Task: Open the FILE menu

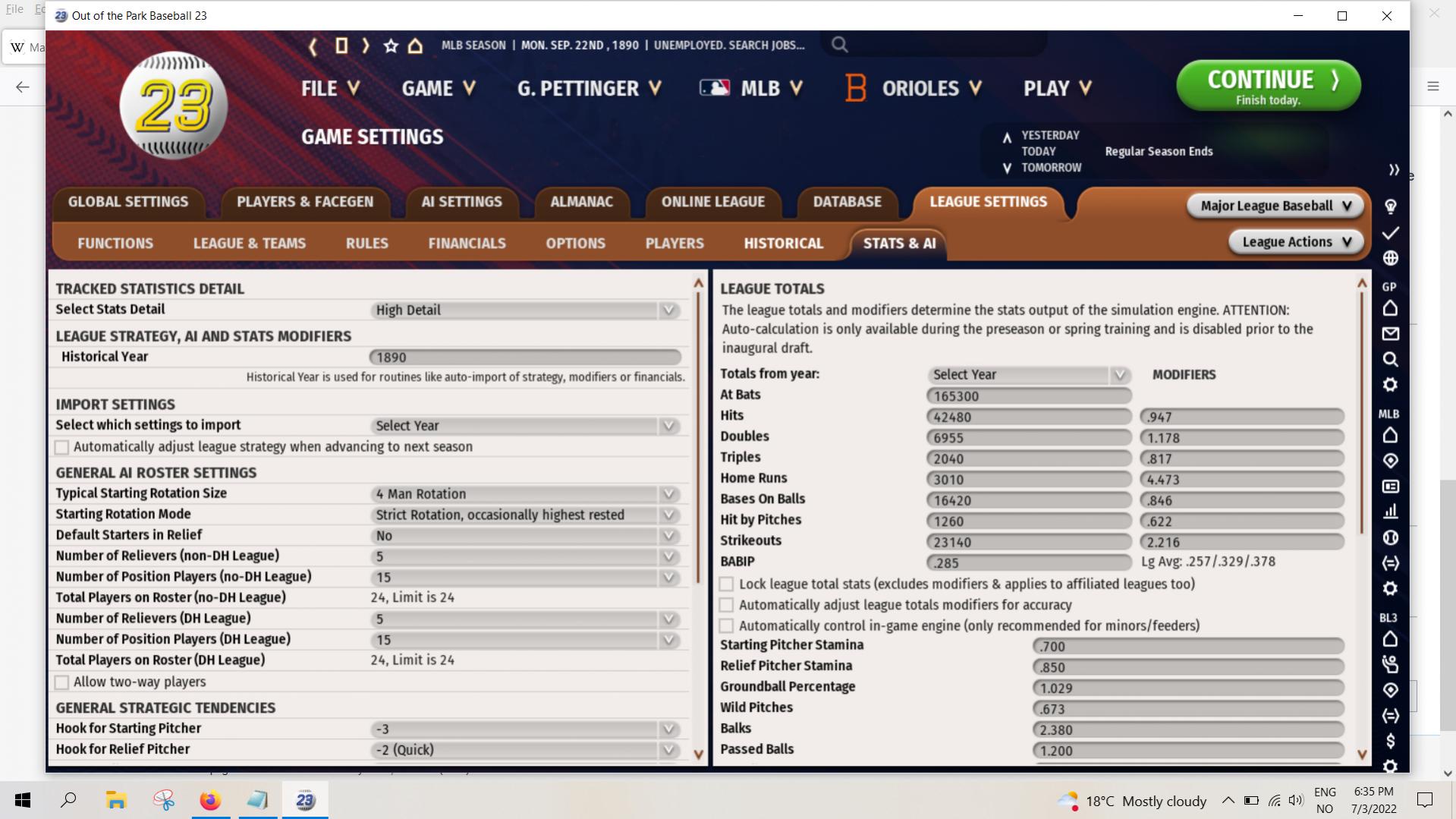Action: click(x=331, y=89)
